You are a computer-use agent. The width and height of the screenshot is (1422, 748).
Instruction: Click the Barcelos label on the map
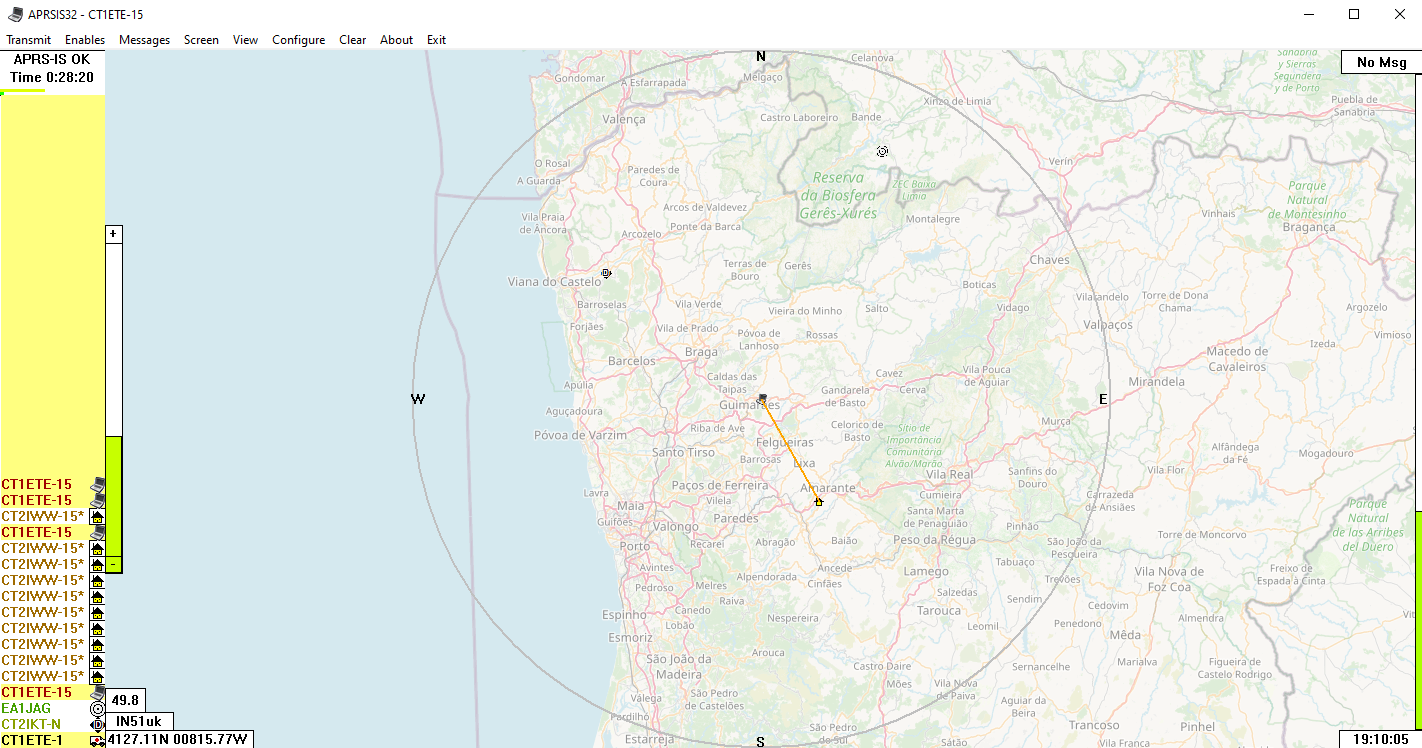(632, 360)
